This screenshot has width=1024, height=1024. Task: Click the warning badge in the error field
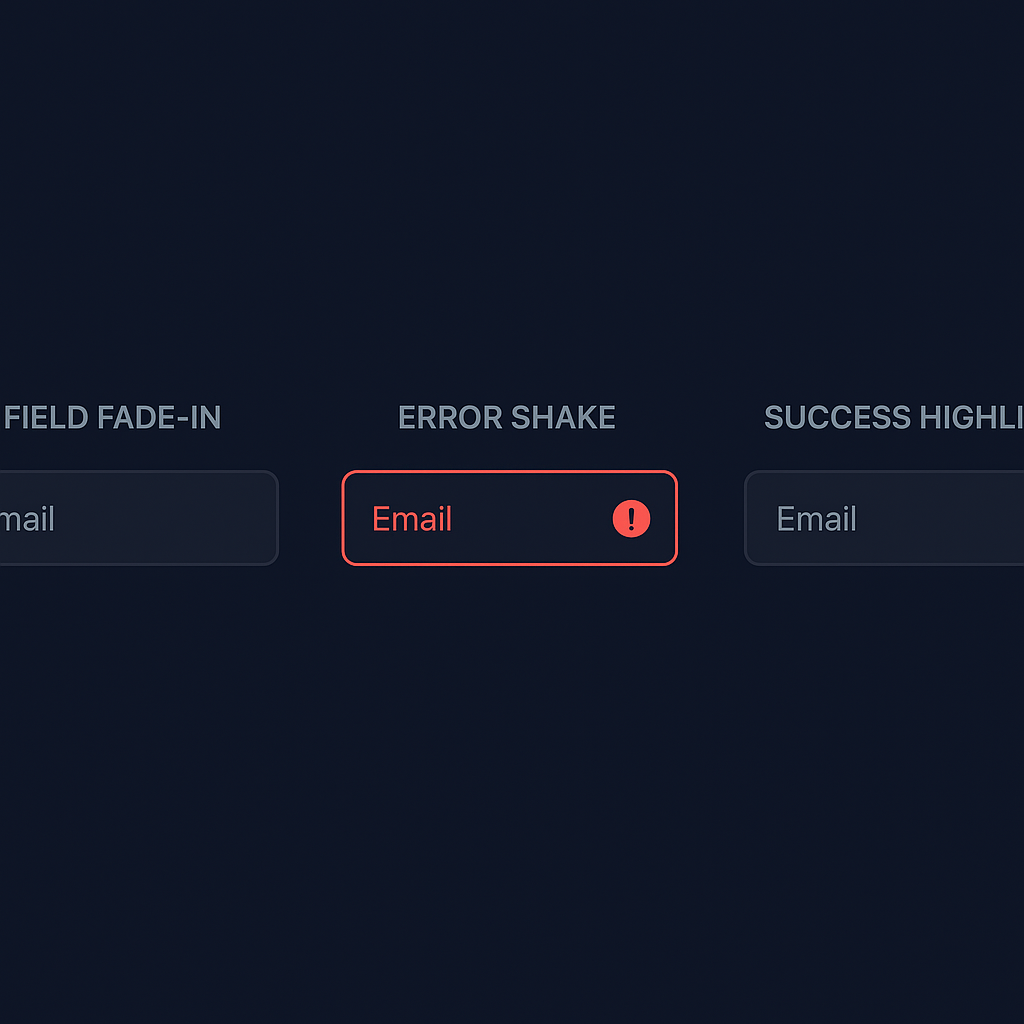tap(631, 518)
